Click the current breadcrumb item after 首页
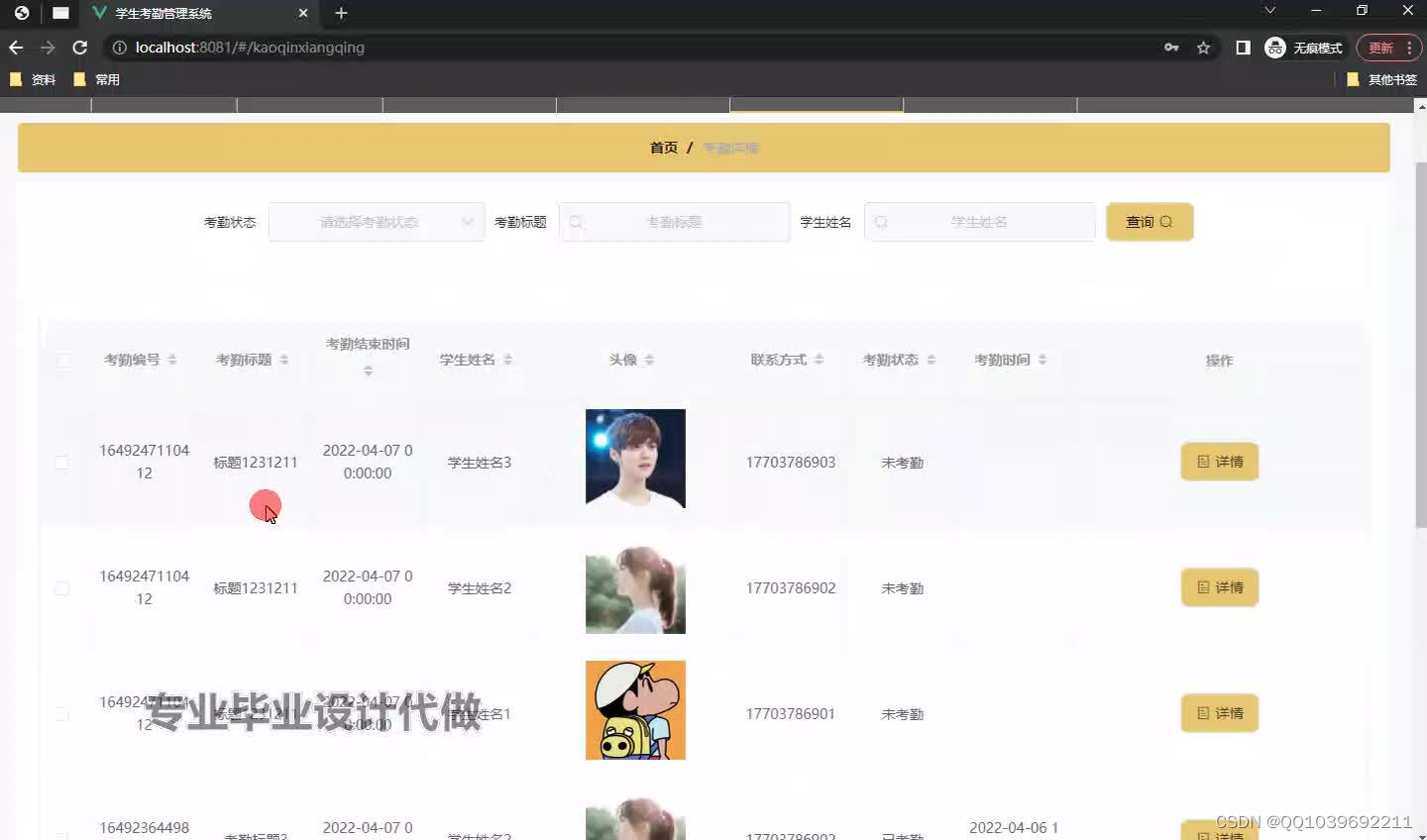Viewport: 1427px width, 840px height. pyautogui.click(x=731, y=148)
